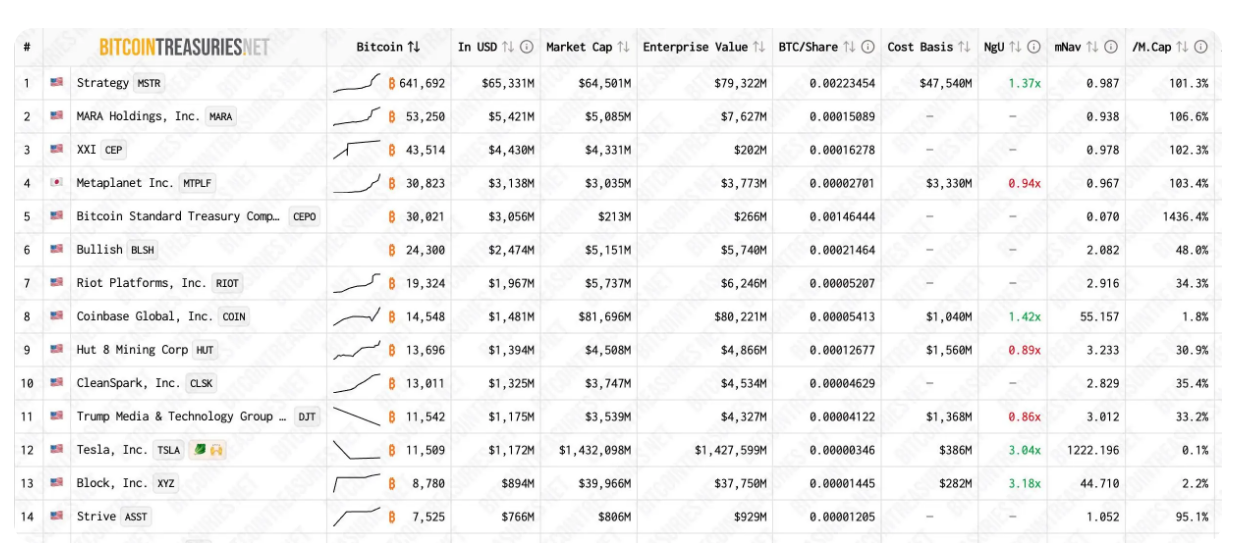Click the Tesla row green badge icon
Image resolution: width=1233 pixels, height=549 pixels.
pos(199,450)
